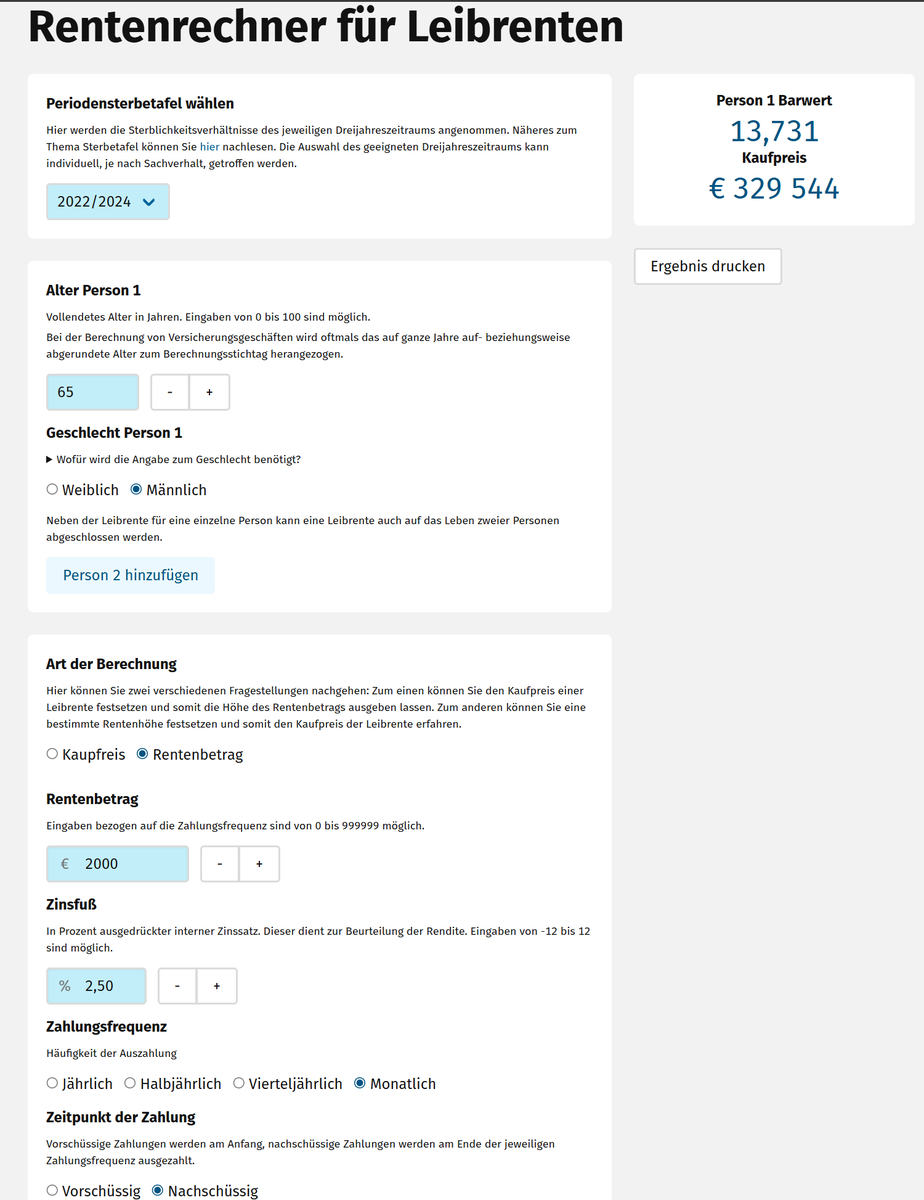This screenshot has height=1200, width=924.
Task: Expand 'Wofür wird die Angabe zum Geschlecht benötigt?'
Action: (174, 459)
